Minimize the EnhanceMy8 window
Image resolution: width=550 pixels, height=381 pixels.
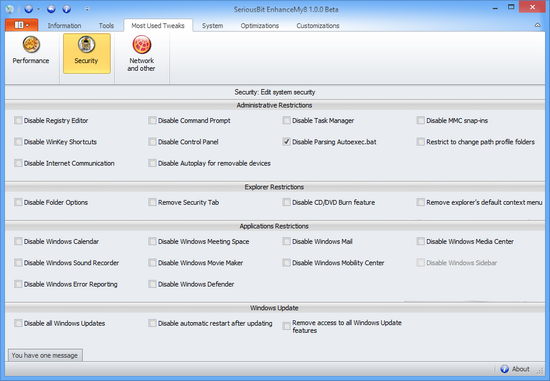point(495,8)
